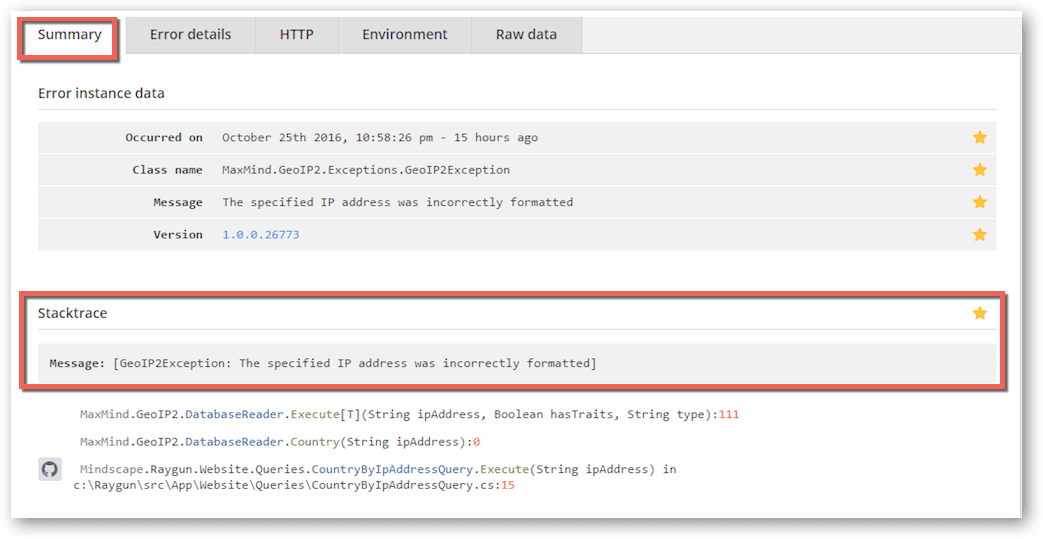Click the stacktrace Message: [GeoIP2Exception...] line

click(x=323, y=363)
